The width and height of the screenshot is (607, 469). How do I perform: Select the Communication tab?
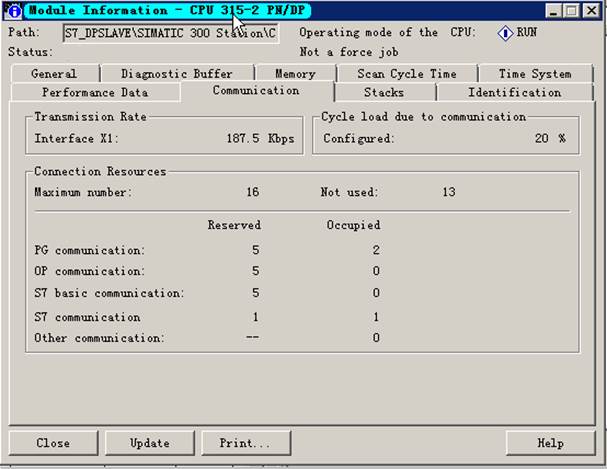pyautogui.click(x=256, y=91)
